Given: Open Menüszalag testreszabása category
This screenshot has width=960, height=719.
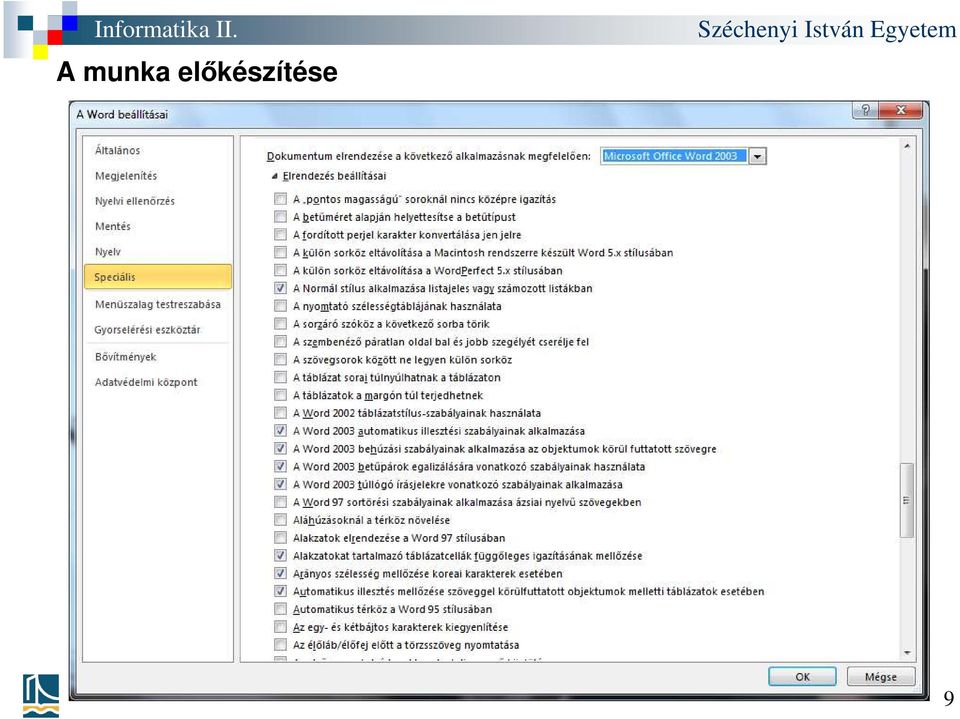Looking at the screenshot, I should (x=158, y=304).
